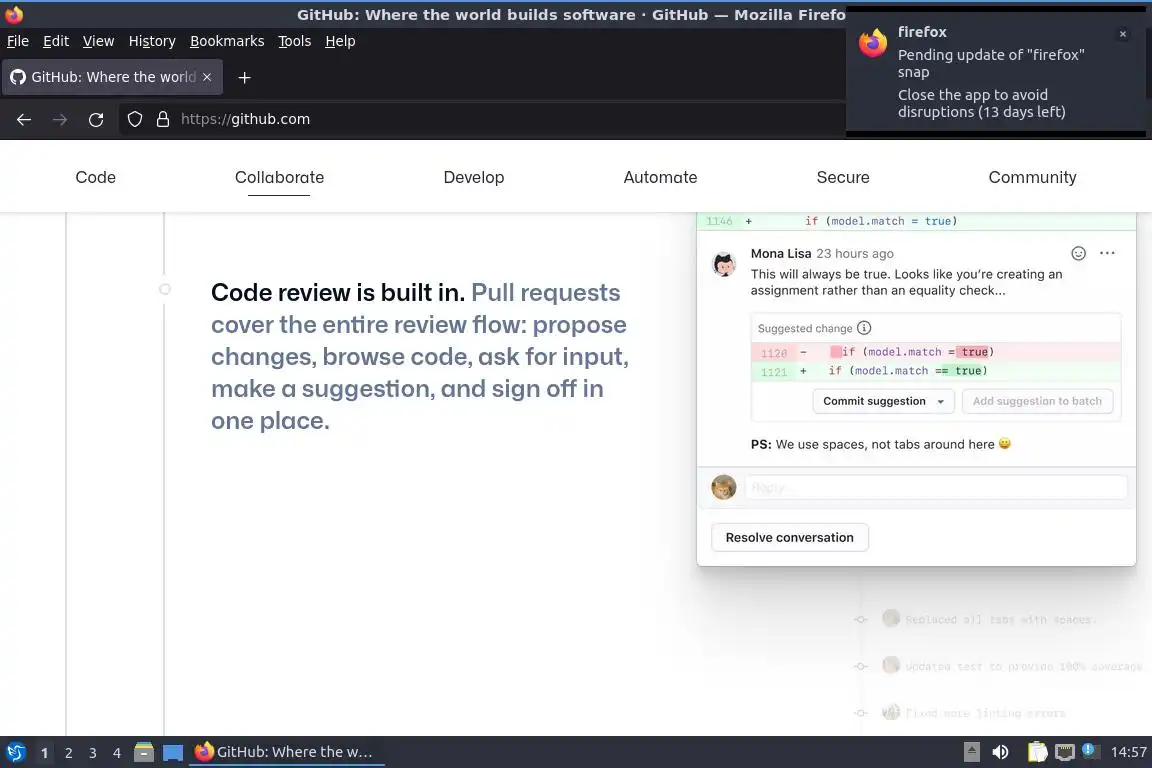Viewport: 1152px width, 768px height.
Task: Open the Help menu
Action: [x=340, y=41]
